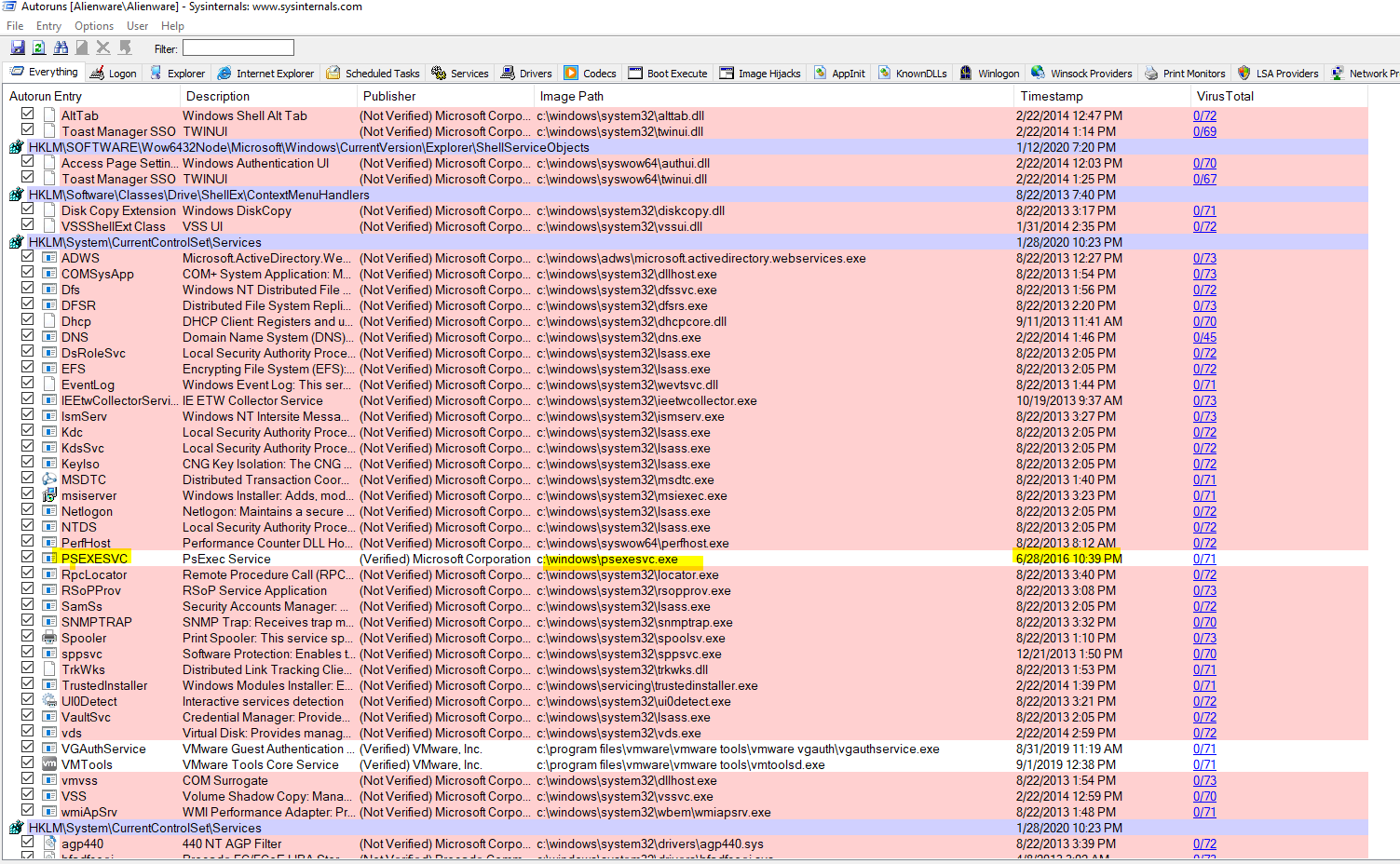The height and width of the screenshot is (864, 1400).
Task: Open the Entry menu
Action: [x=48, y=26]
